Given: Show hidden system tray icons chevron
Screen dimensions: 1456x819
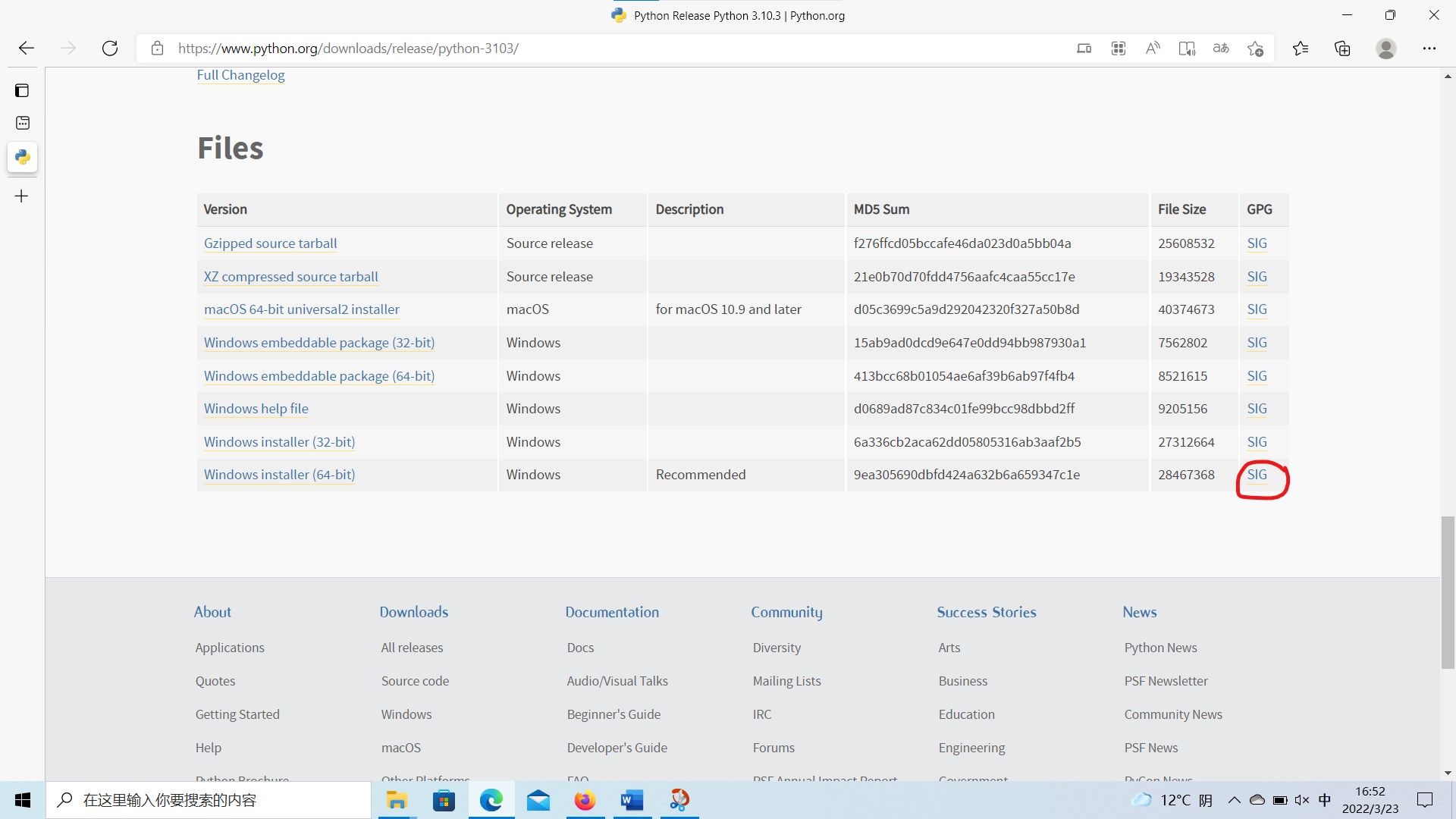Looking at the screenshot, I should point(1234,800).
